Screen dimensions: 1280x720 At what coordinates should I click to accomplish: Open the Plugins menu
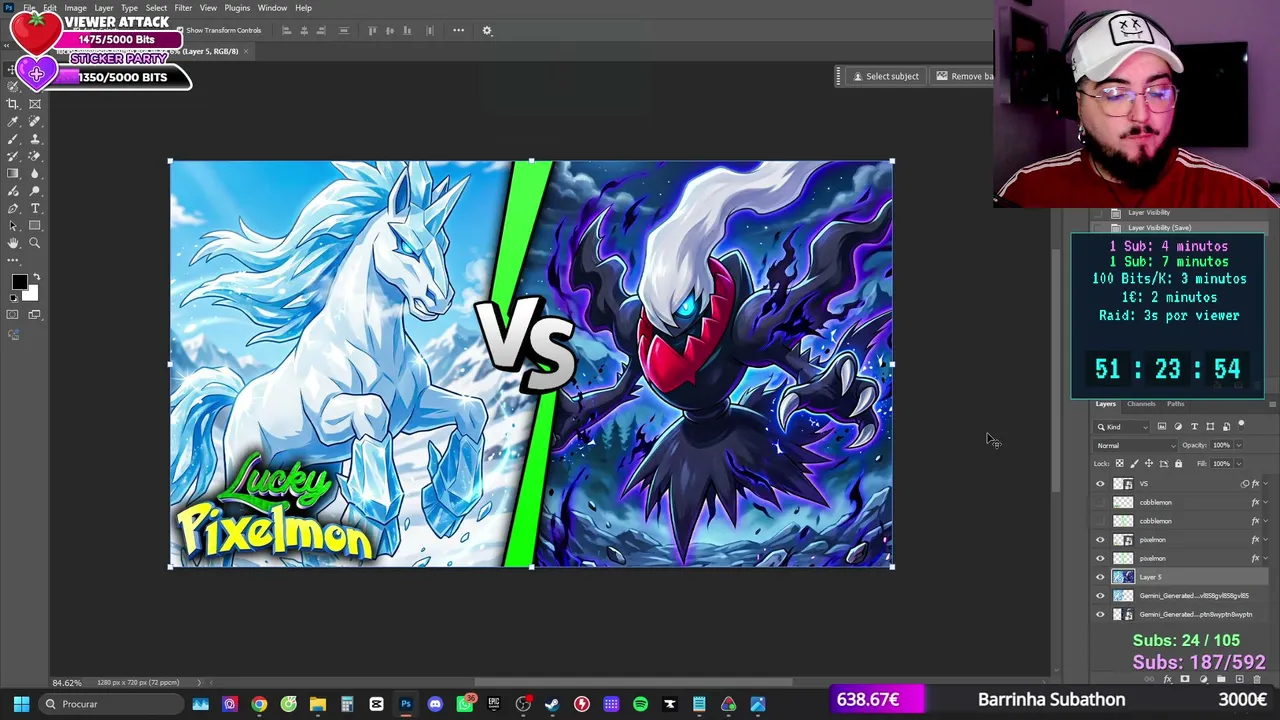237,8
